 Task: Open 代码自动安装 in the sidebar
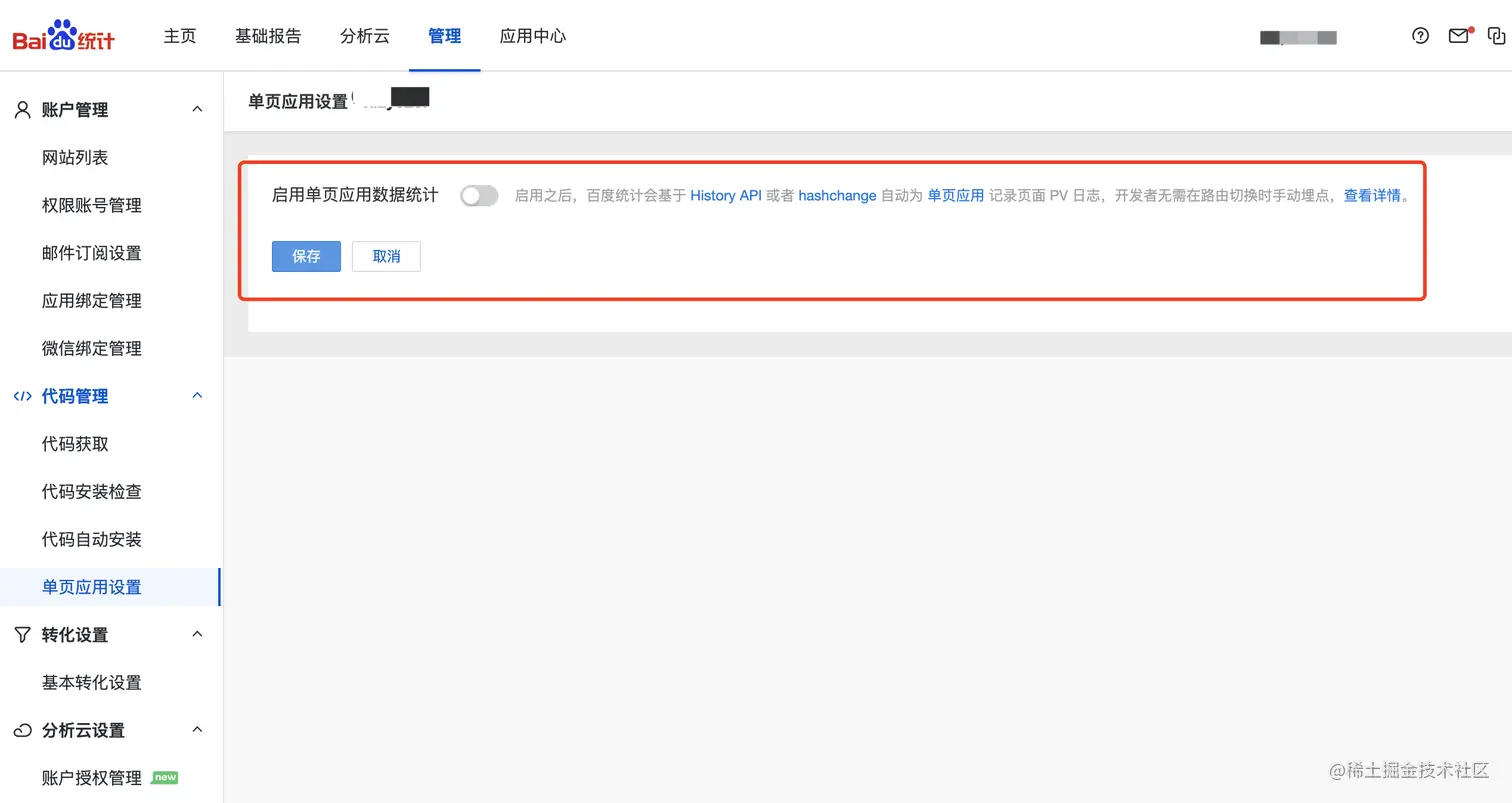click(92, 539)
